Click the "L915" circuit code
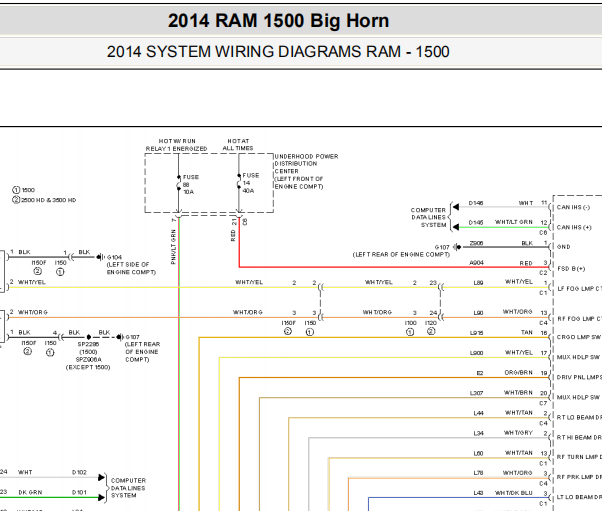Viewport: 602px width, 511px height. pyautogui.click(x=476, y=333)
